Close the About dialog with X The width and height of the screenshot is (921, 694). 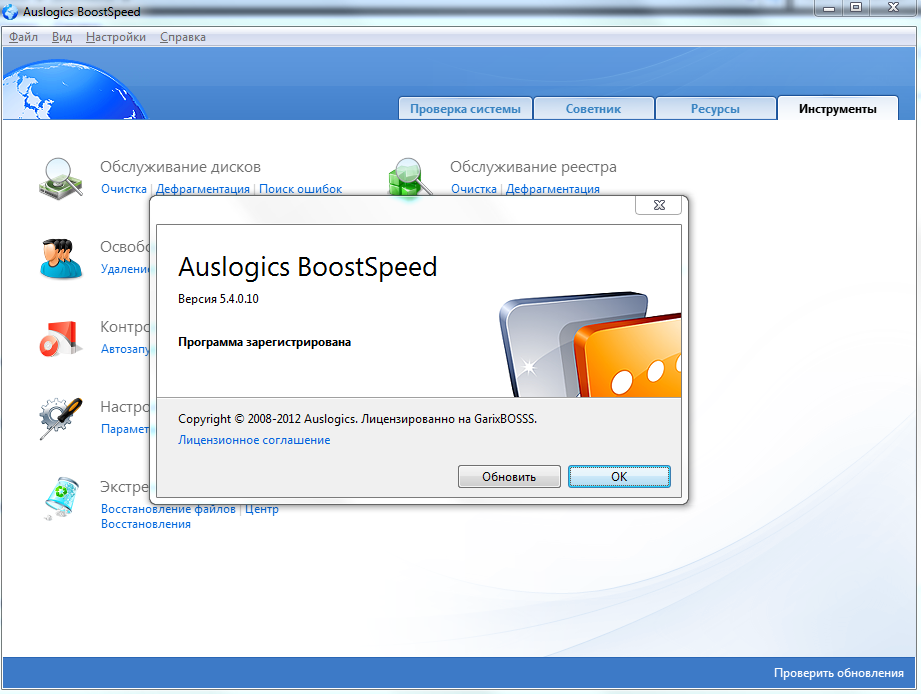tap(659, 205)
